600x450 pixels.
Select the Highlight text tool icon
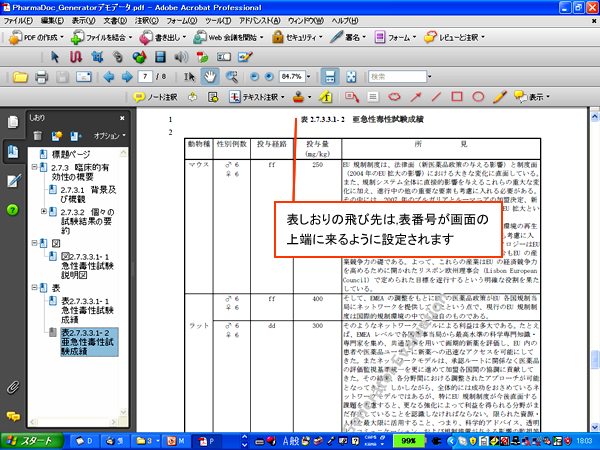[x=326, y=97]
